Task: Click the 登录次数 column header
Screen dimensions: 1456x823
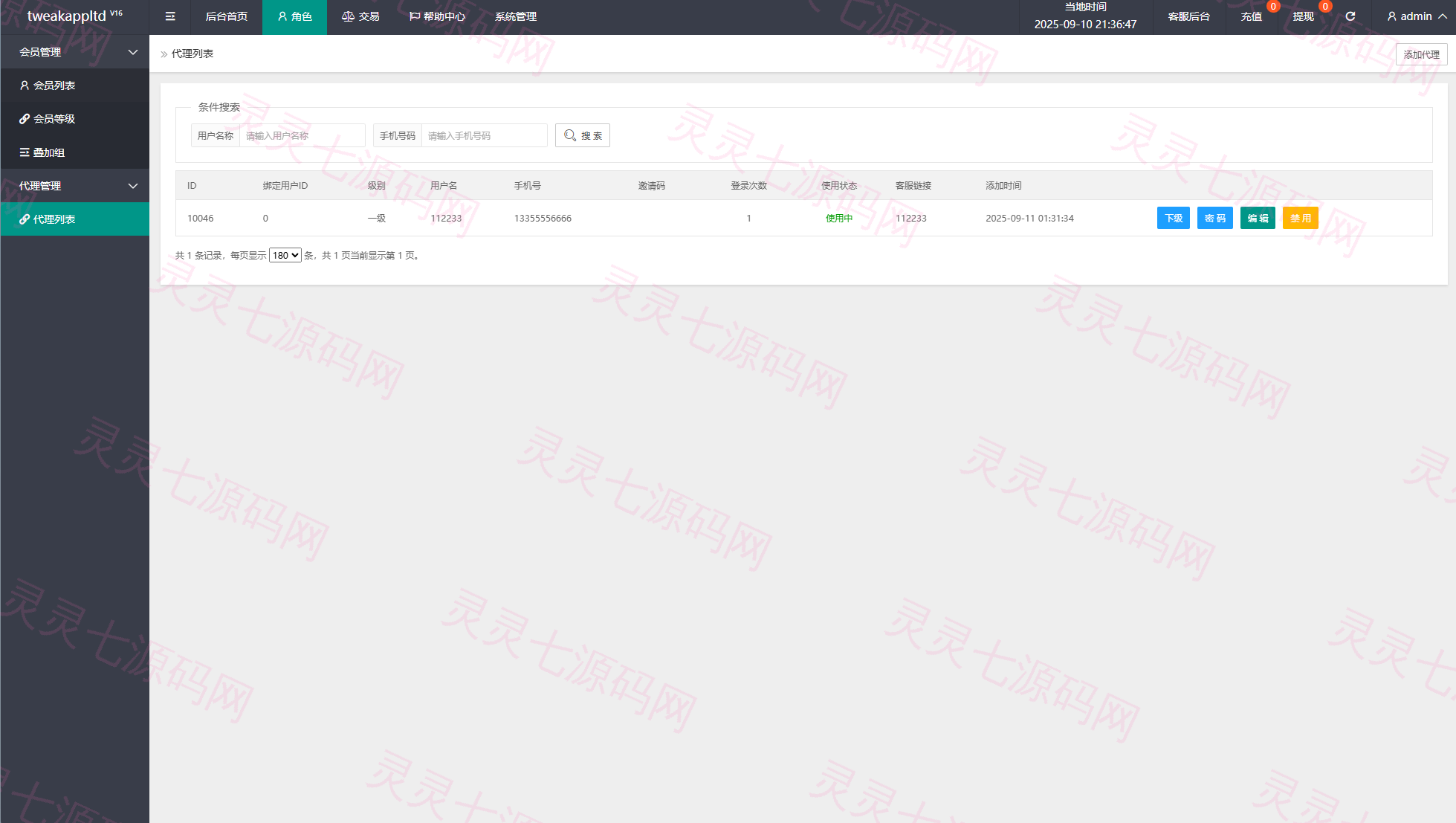Action: point(748,186)
